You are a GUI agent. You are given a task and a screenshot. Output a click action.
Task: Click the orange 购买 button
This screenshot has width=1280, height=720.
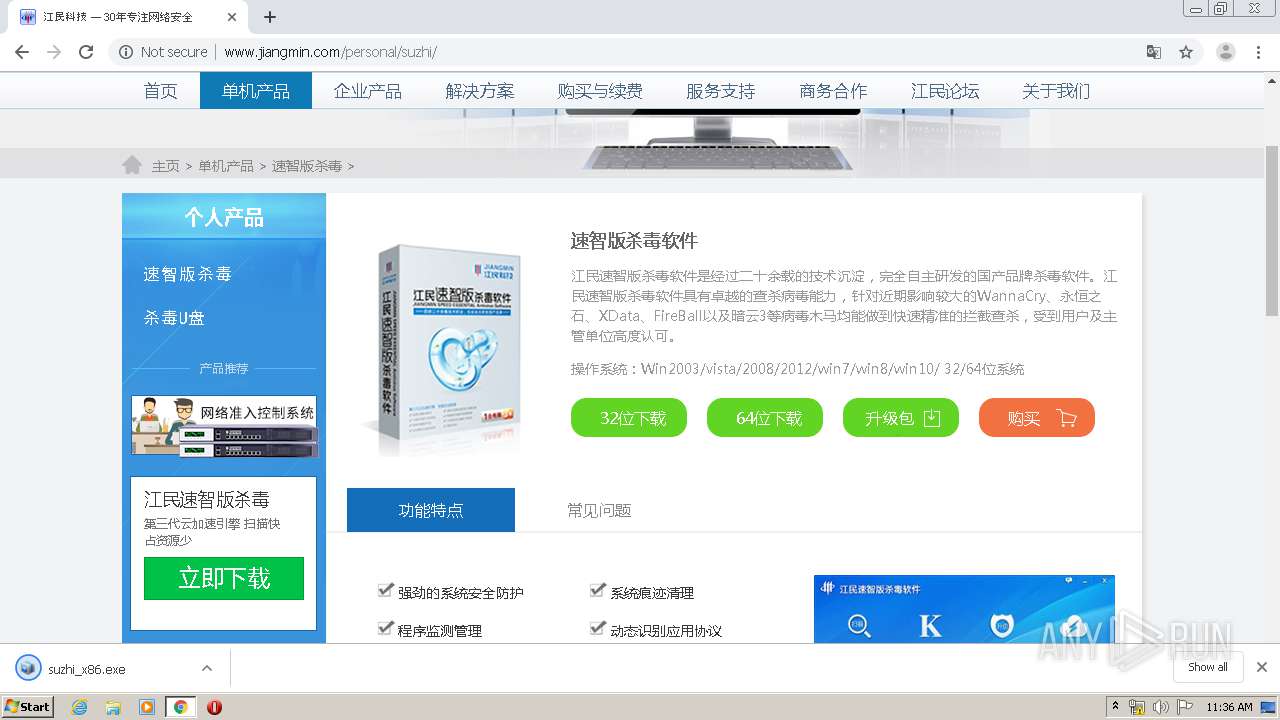[x=1037, y=418]
